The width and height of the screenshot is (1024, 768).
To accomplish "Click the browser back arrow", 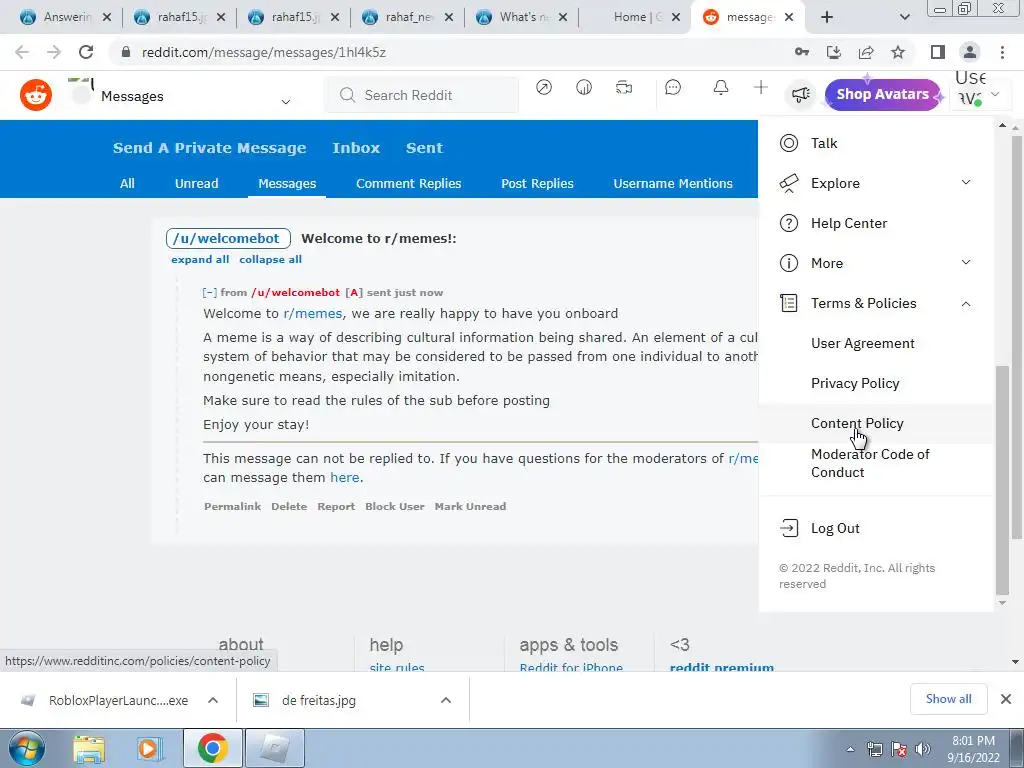I will 22,52.
